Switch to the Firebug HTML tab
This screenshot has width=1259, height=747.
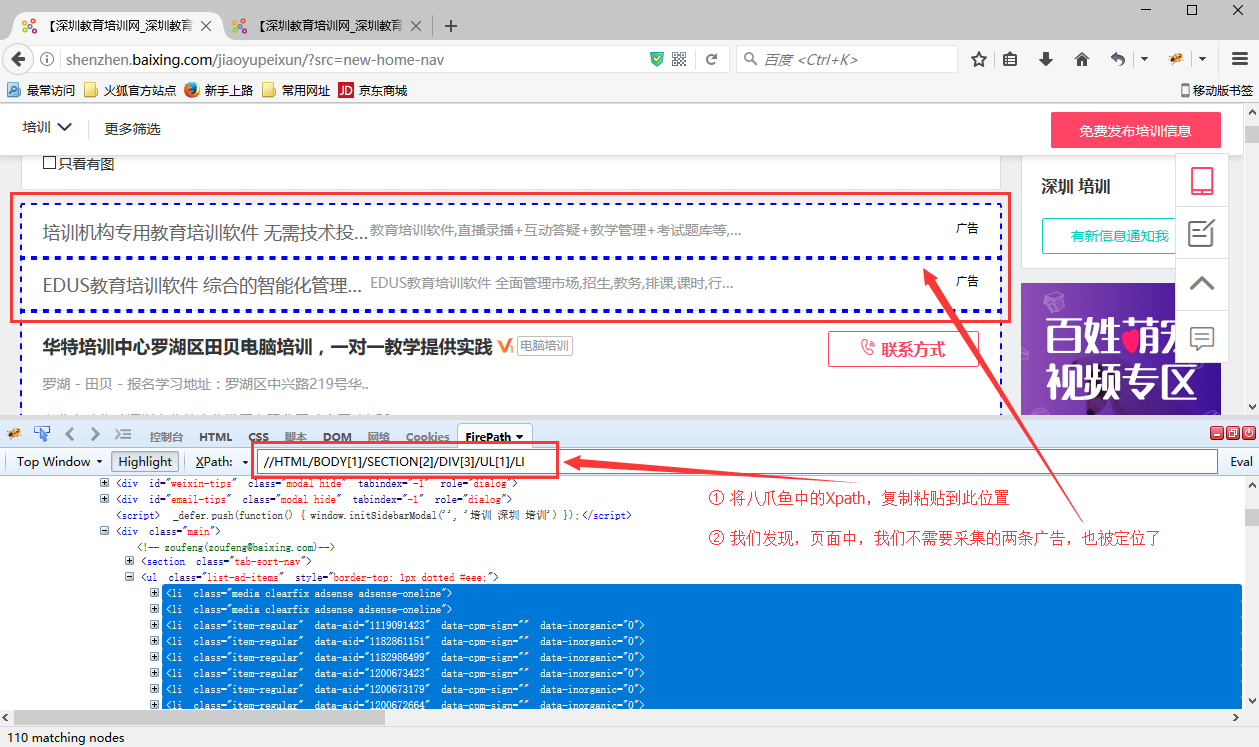pyautogui.click(x=215, y=437)
